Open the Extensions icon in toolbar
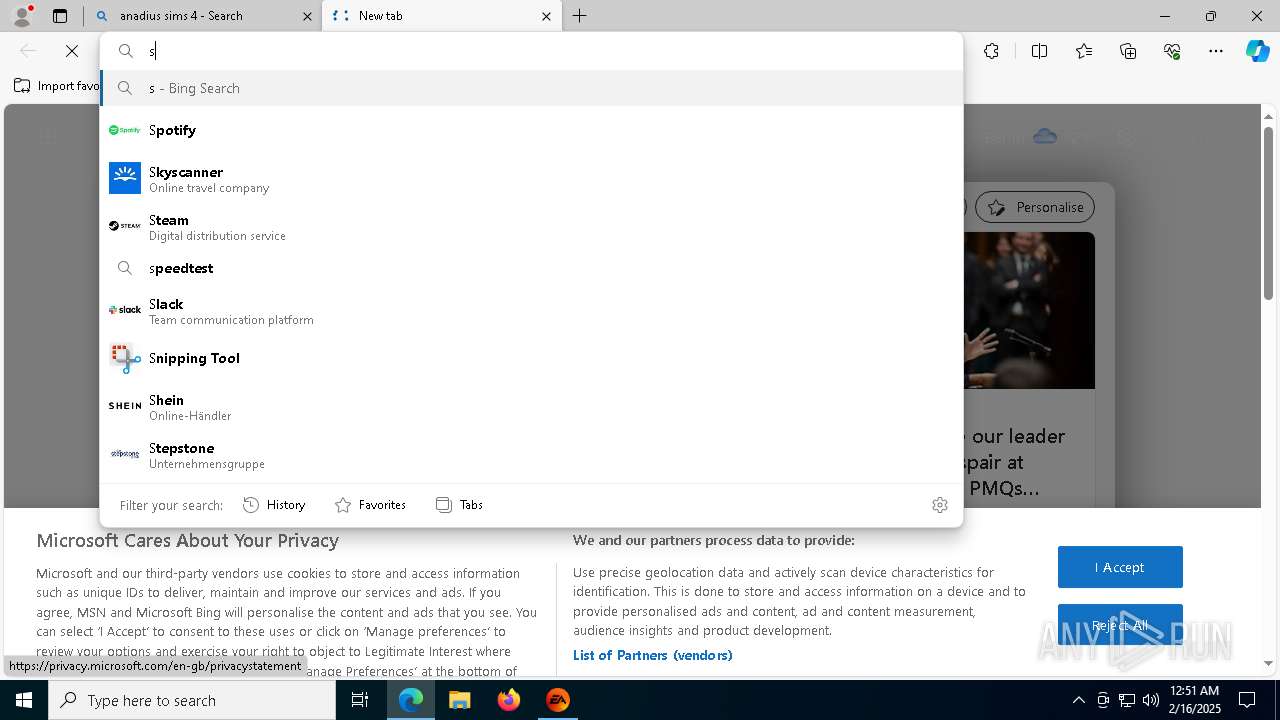The image size is (1280, 720). point(991,51)
